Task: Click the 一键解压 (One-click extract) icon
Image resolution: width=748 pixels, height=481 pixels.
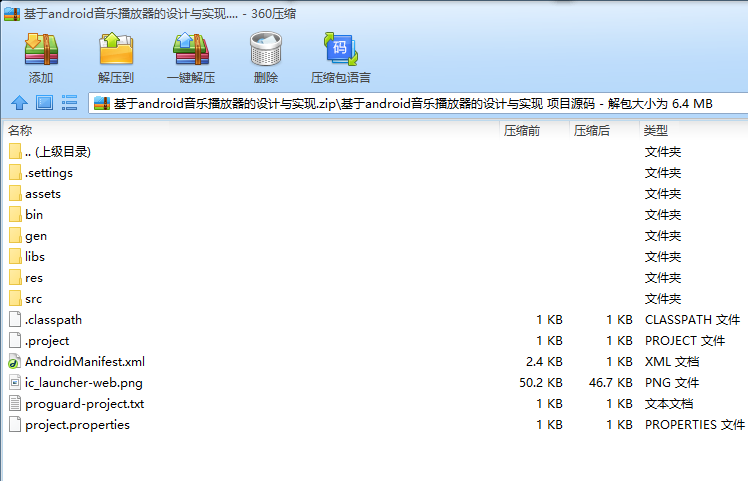Action: point(191,49)
